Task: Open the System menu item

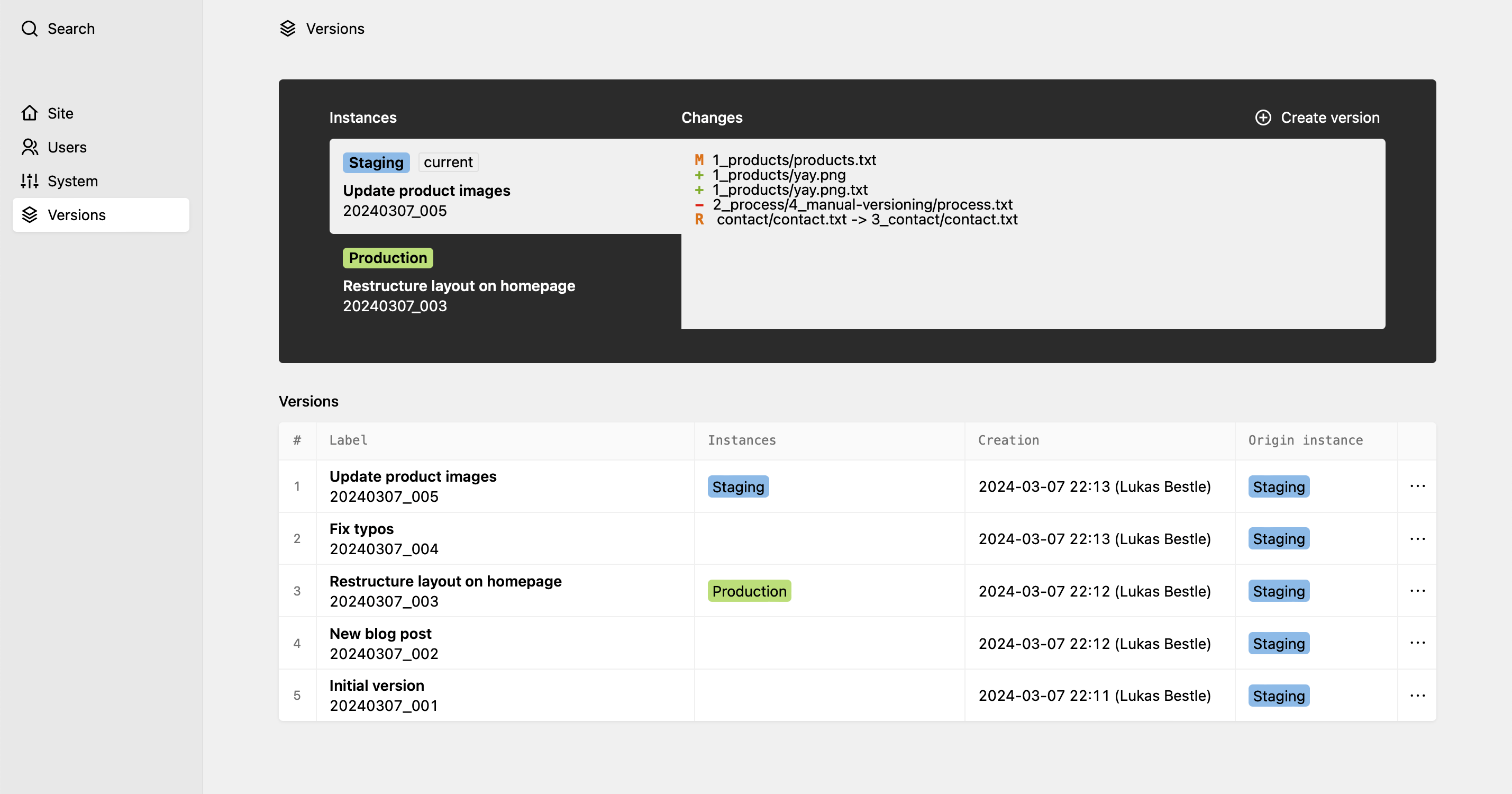Action: (73, 181)
